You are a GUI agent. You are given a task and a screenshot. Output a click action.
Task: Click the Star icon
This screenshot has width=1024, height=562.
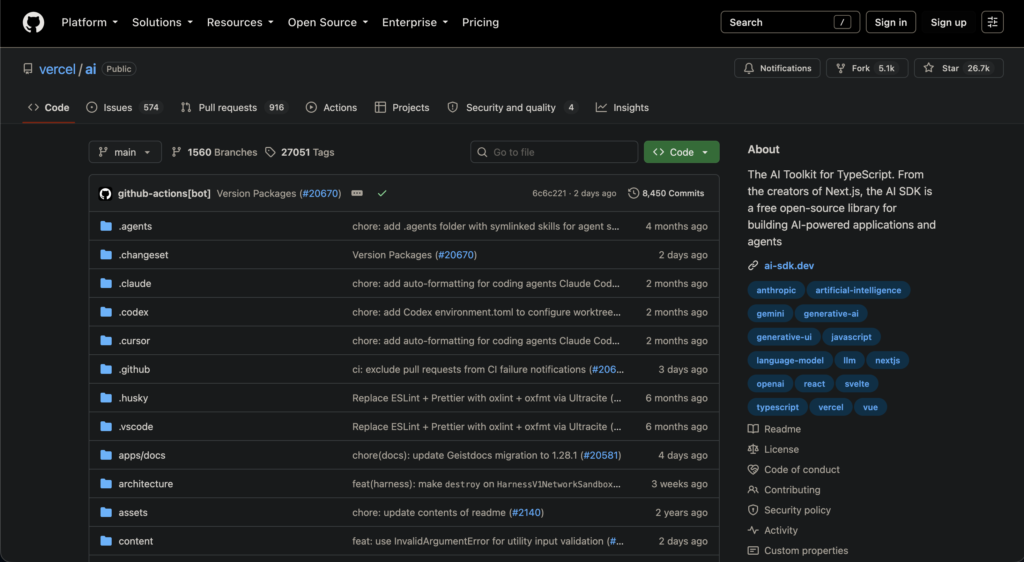[929, 68]
